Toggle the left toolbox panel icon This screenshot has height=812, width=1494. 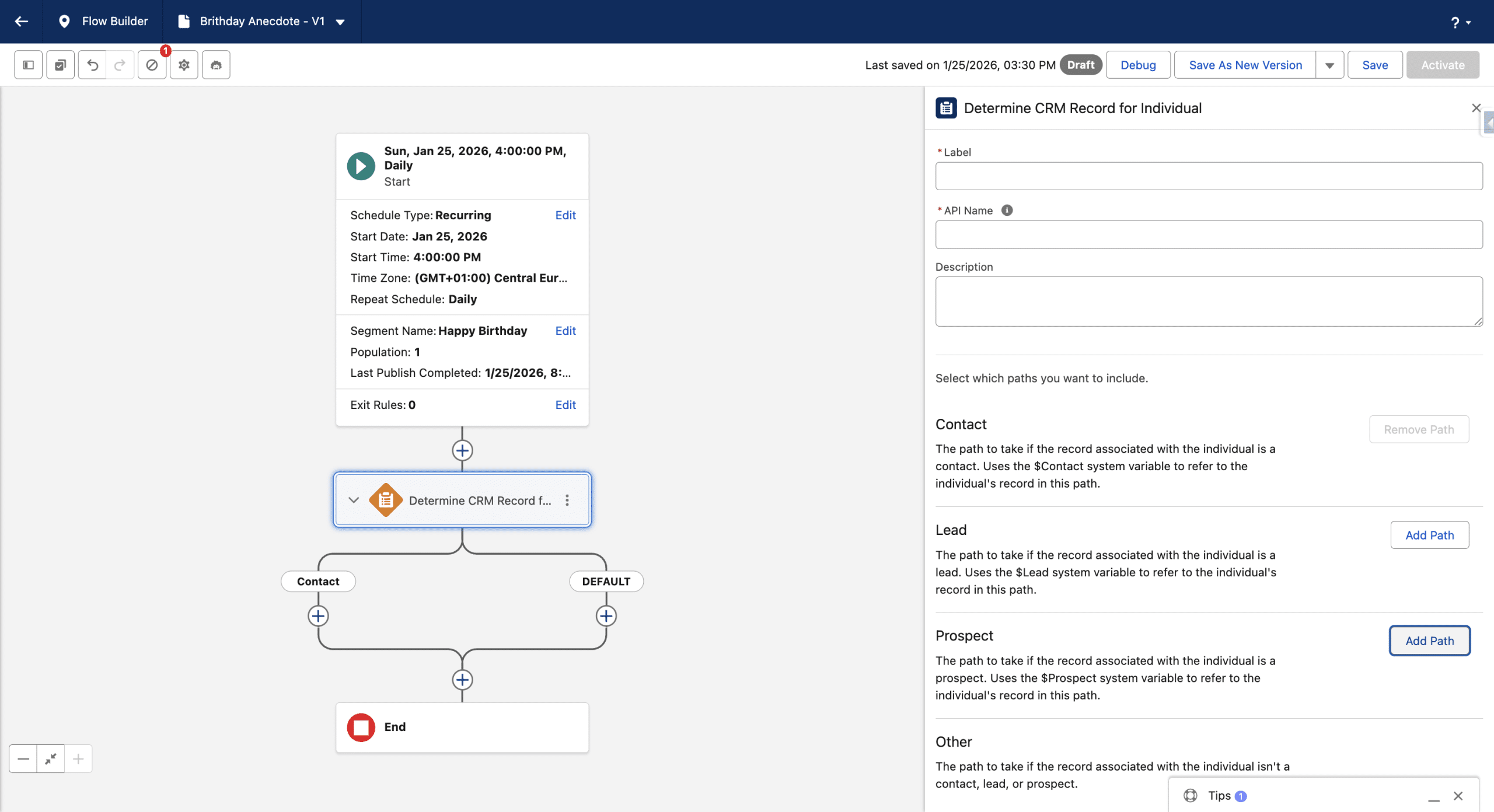pyautogui.click(x=28, y=65)
